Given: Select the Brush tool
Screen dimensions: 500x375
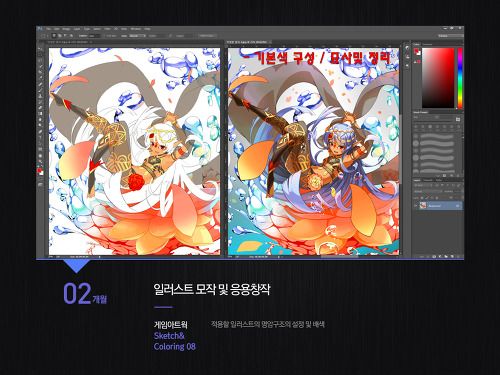Looking at the screenshot, I should tap(40, 90).
